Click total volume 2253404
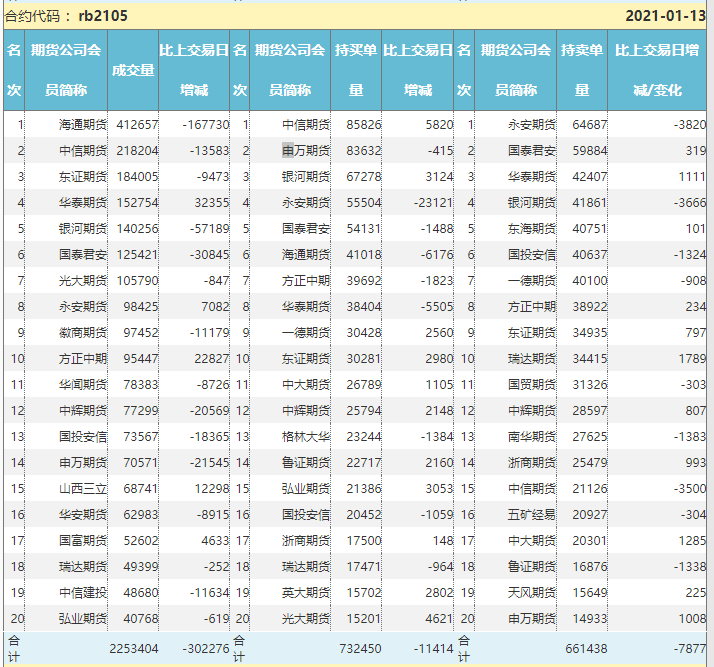Screen dimensions: 714x667 point(134,648)
